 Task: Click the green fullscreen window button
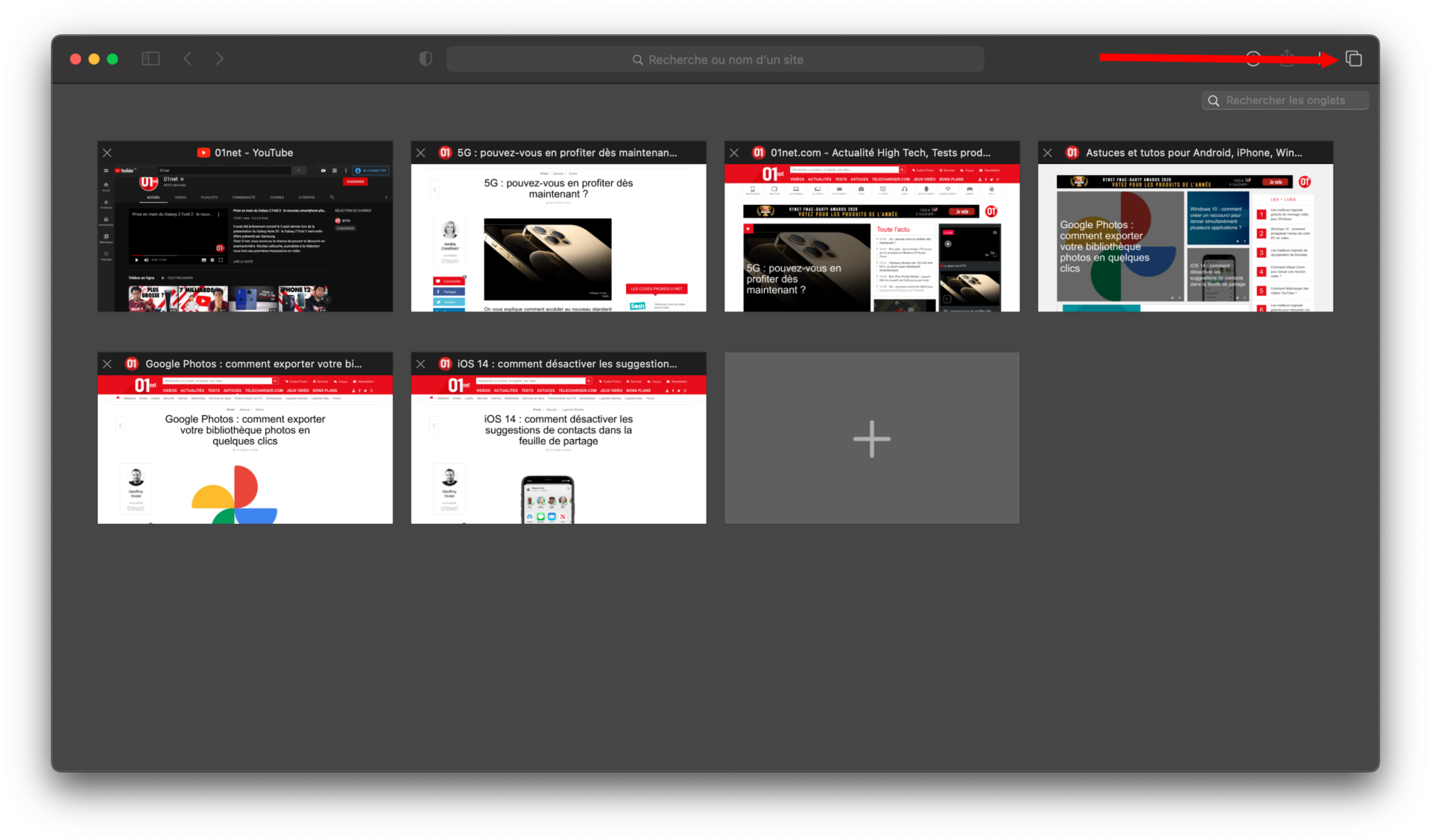(113, 59)
